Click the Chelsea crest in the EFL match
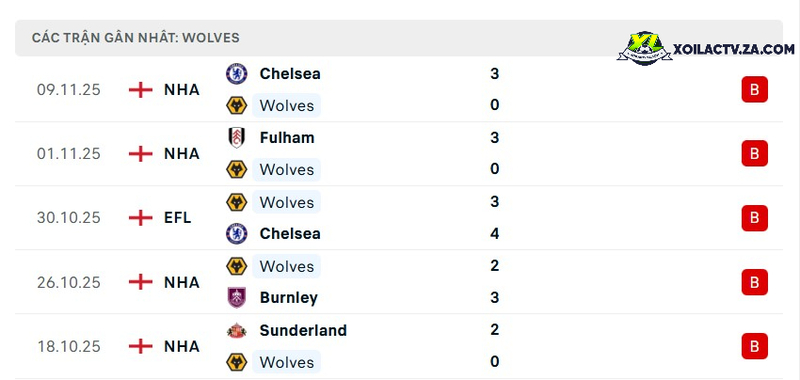Viewport: 800px width, 380px height. (x=237, y=234)
